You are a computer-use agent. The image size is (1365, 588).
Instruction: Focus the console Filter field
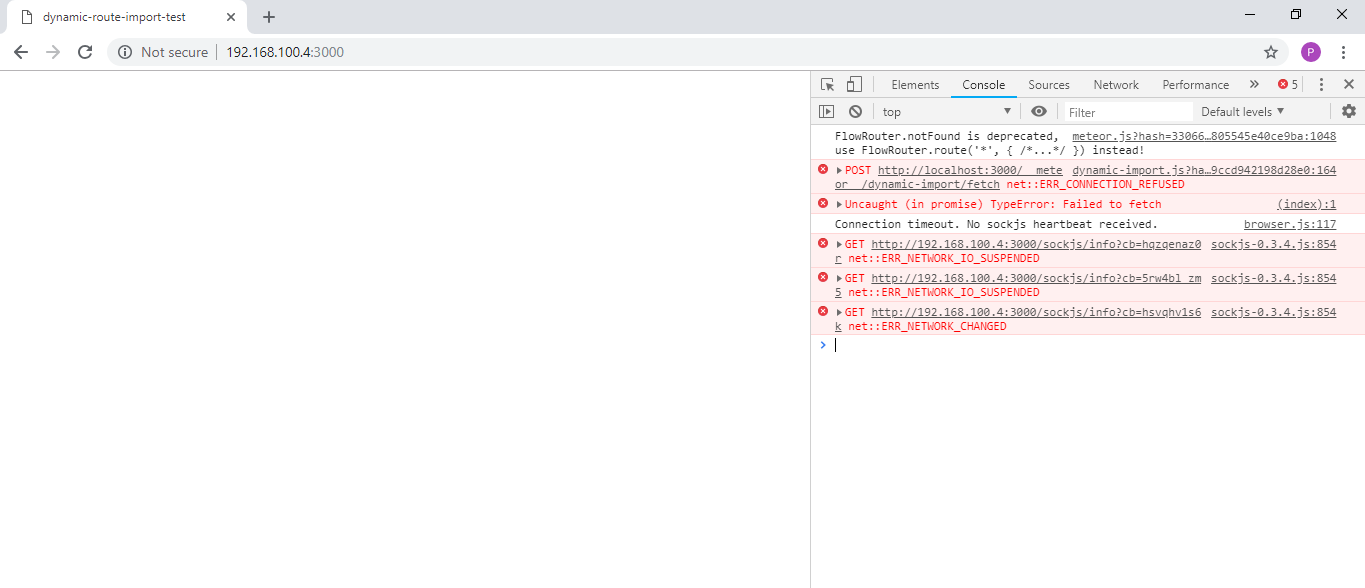coord(1128,112)
